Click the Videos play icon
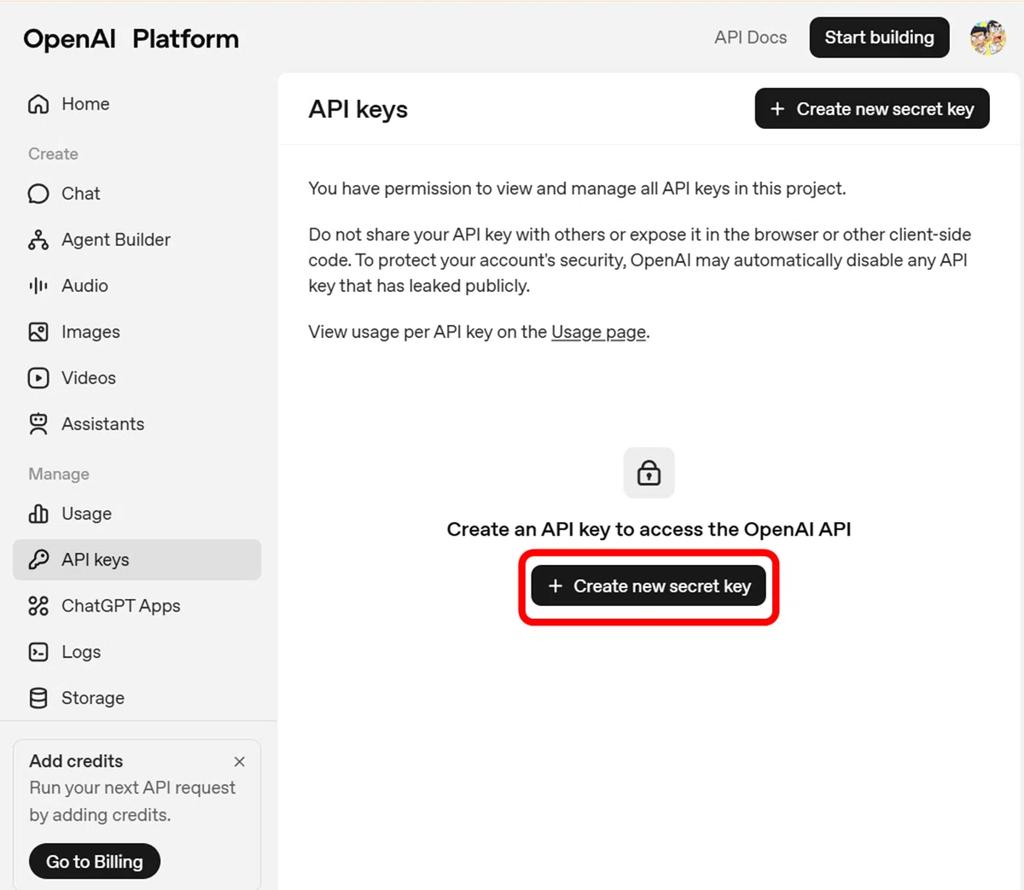Viewport: 1024px width, 890px height. coord(39,378)
